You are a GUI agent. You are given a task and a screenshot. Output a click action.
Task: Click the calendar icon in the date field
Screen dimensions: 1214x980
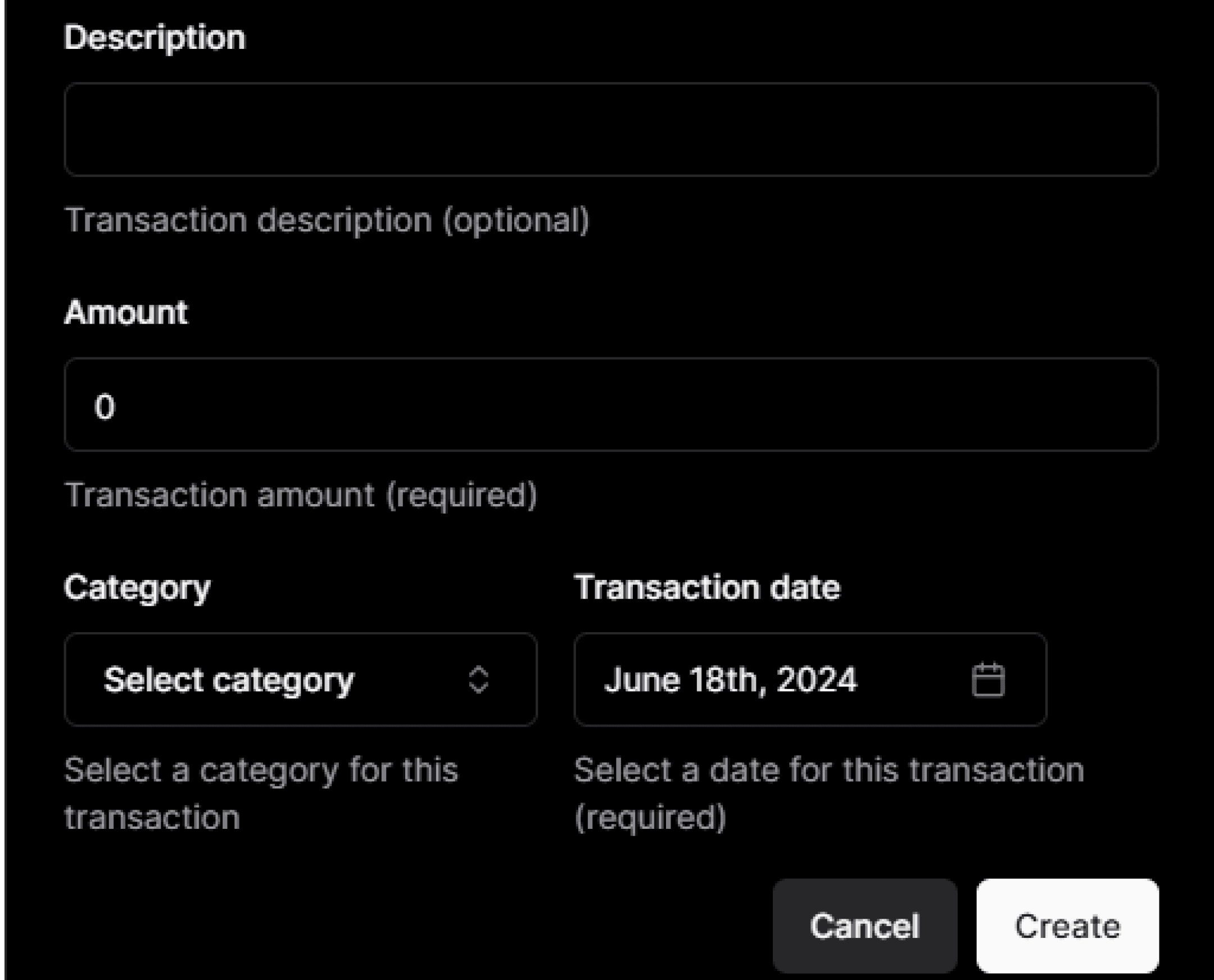(x=988, y=680)
